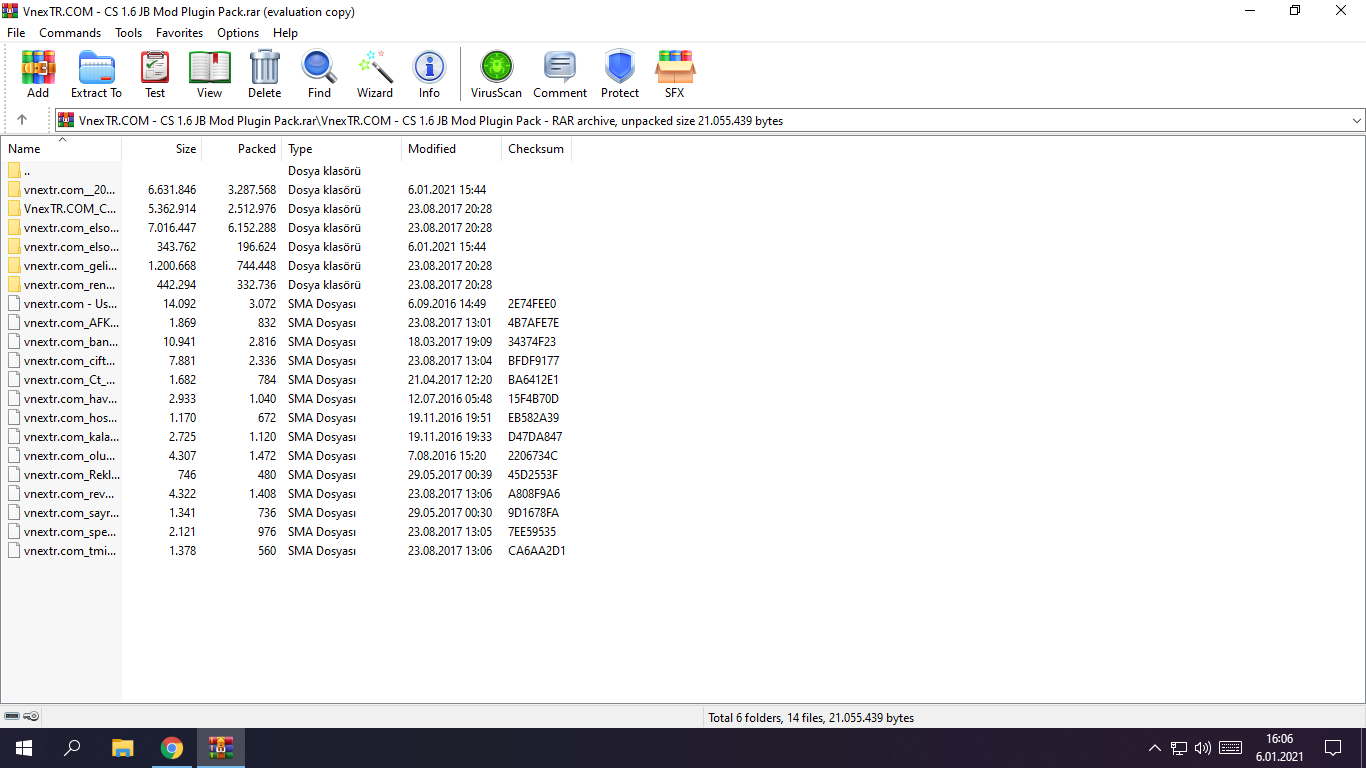Click the View toolbar icon
The width and height of the screenshot is (1366, 768).
pos(210,75)
